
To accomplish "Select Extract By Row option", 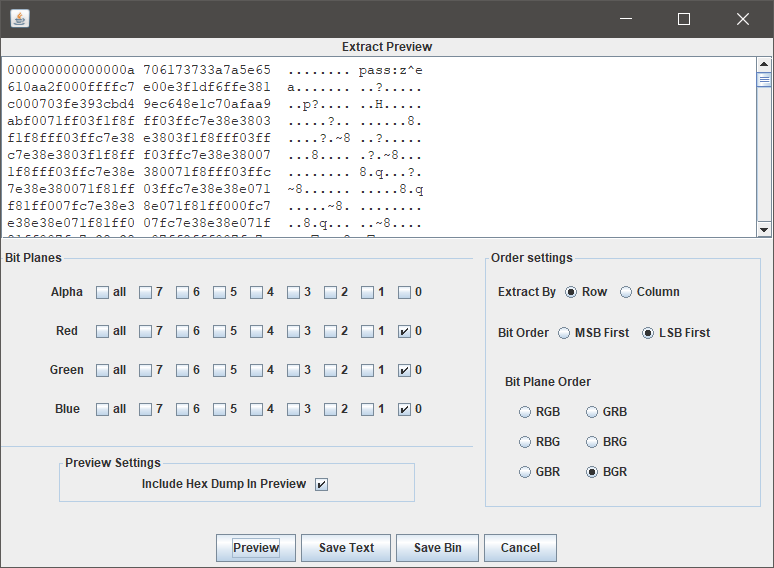I will (571, 292).
